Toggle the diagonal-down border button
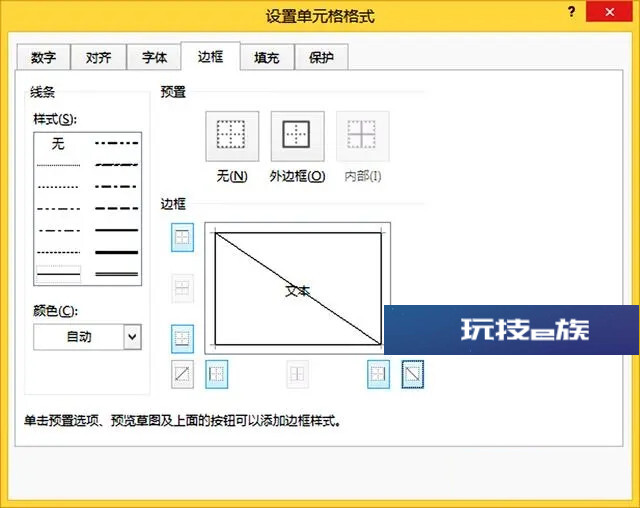Image resolution: width=640 pixels, height=508 pixels. click(413, 374)
